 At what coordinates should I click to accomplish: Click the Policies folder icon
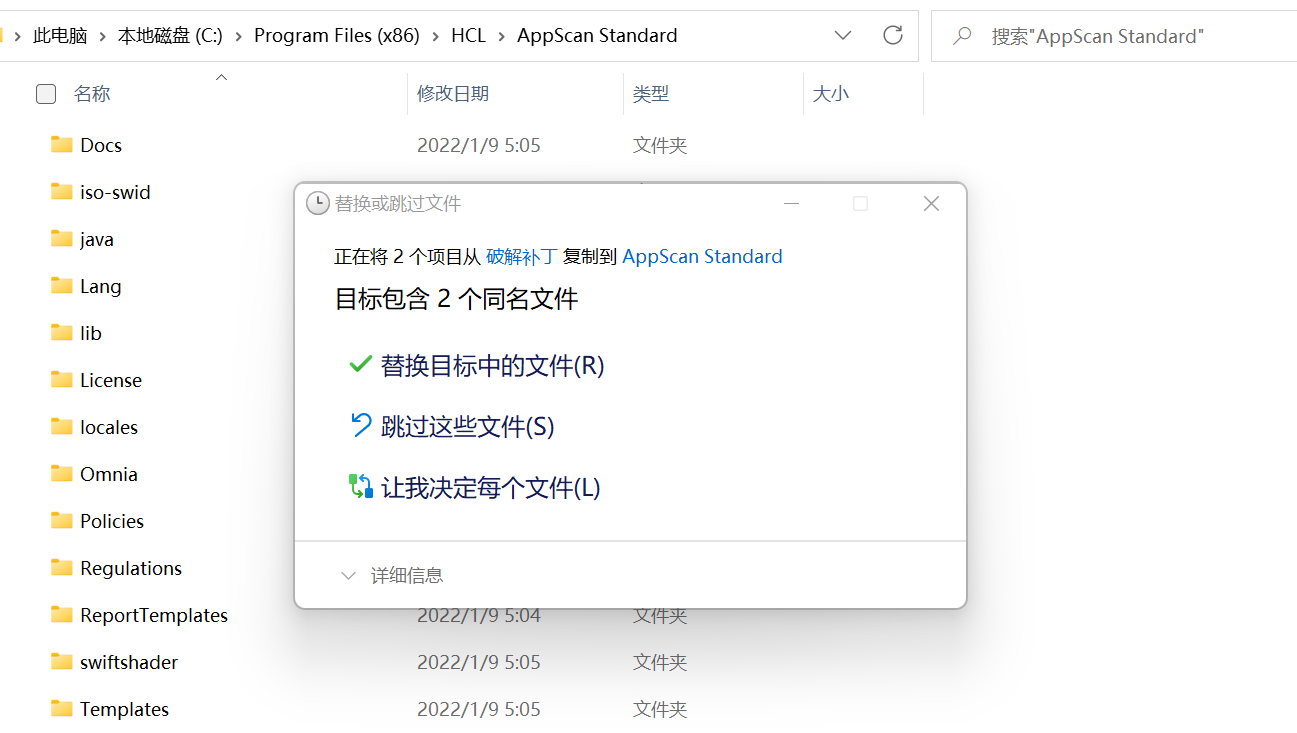tap(60, 520)
